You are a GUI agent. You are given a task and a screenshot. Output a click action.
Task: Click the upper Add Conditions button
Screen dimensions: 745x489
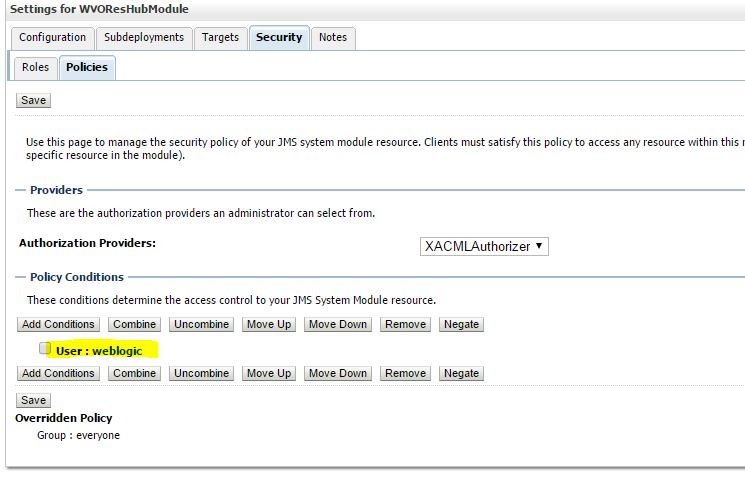pyautogui.click(x=58, y=324)
